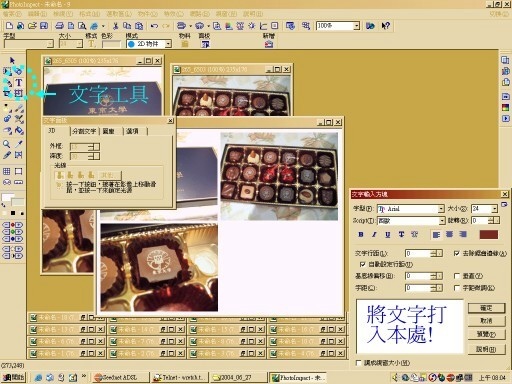Click the New document icon
The width and height of the screenshot is (512, 384).
(x=9, y=26)
